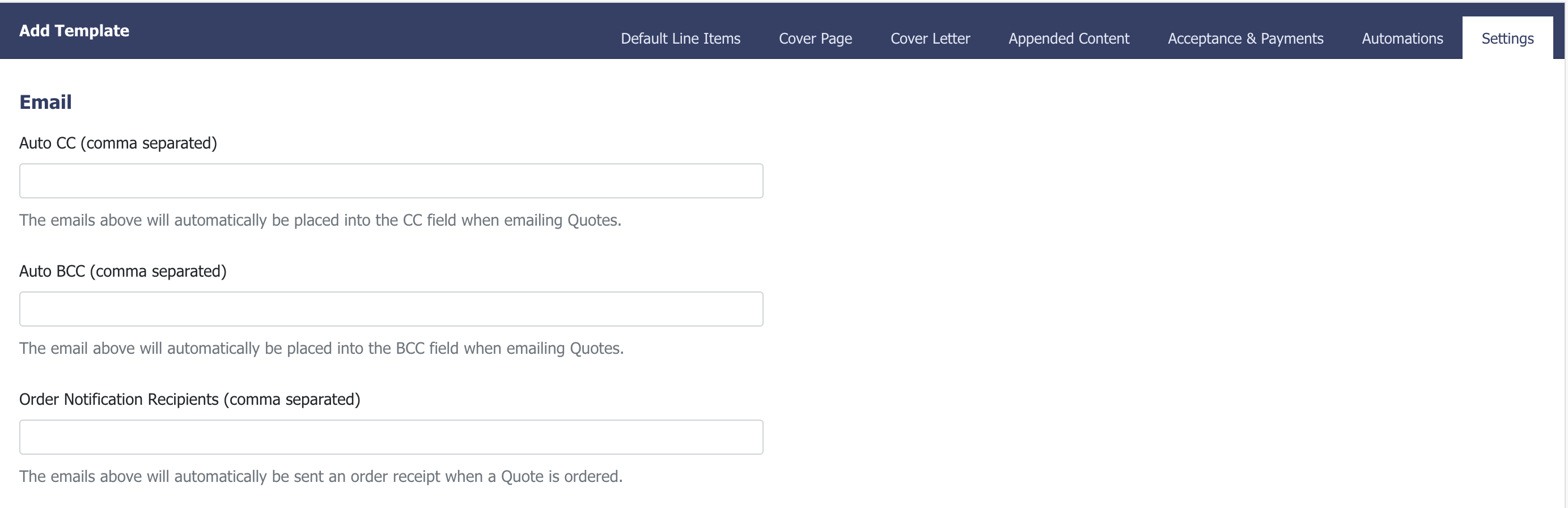
Task: Click the BCC field help text
Action: coord(321,348)
